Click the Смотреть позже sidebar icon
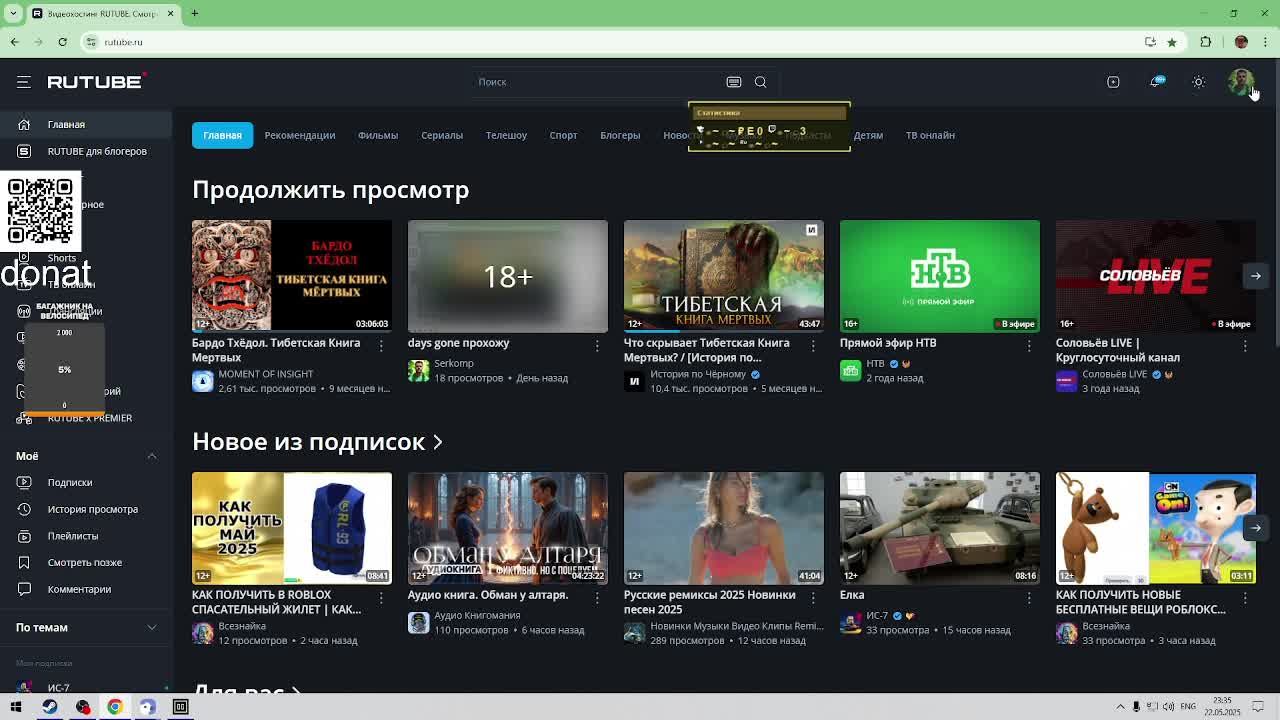Image resolution: width=1280 pixels, height=720 pixels. (x=24, y=562)
